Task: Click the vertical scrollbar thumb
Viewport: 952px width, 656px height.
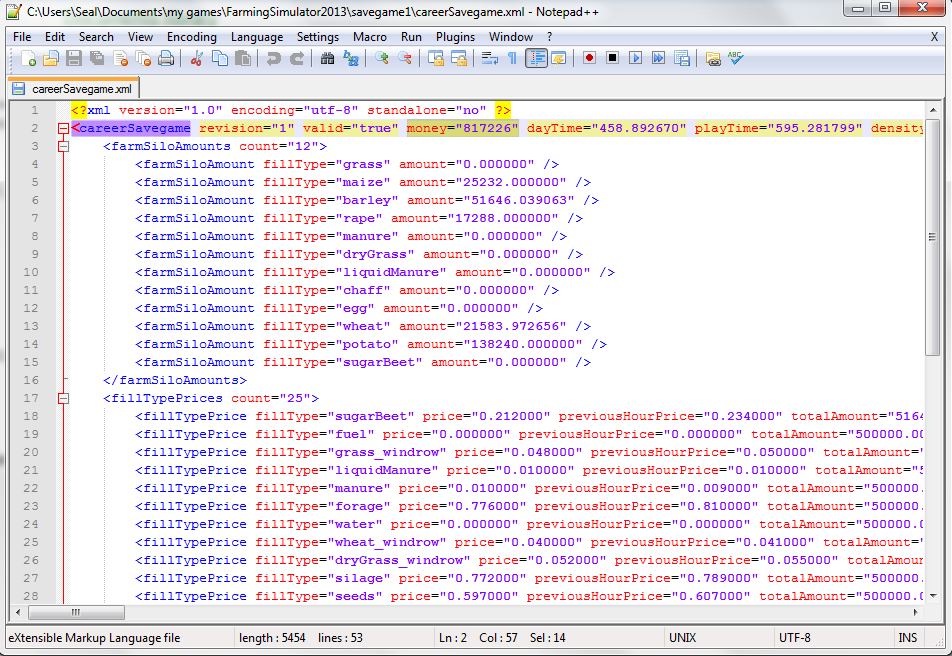Action: click(x=933, y=237)
